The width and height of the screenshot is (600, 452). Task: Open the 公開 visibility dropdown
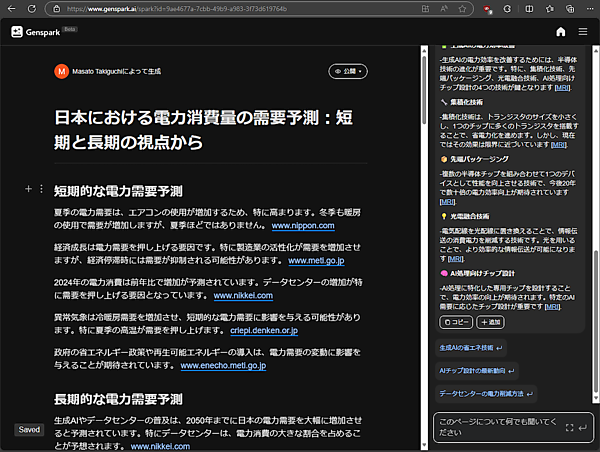coord(349,72)
